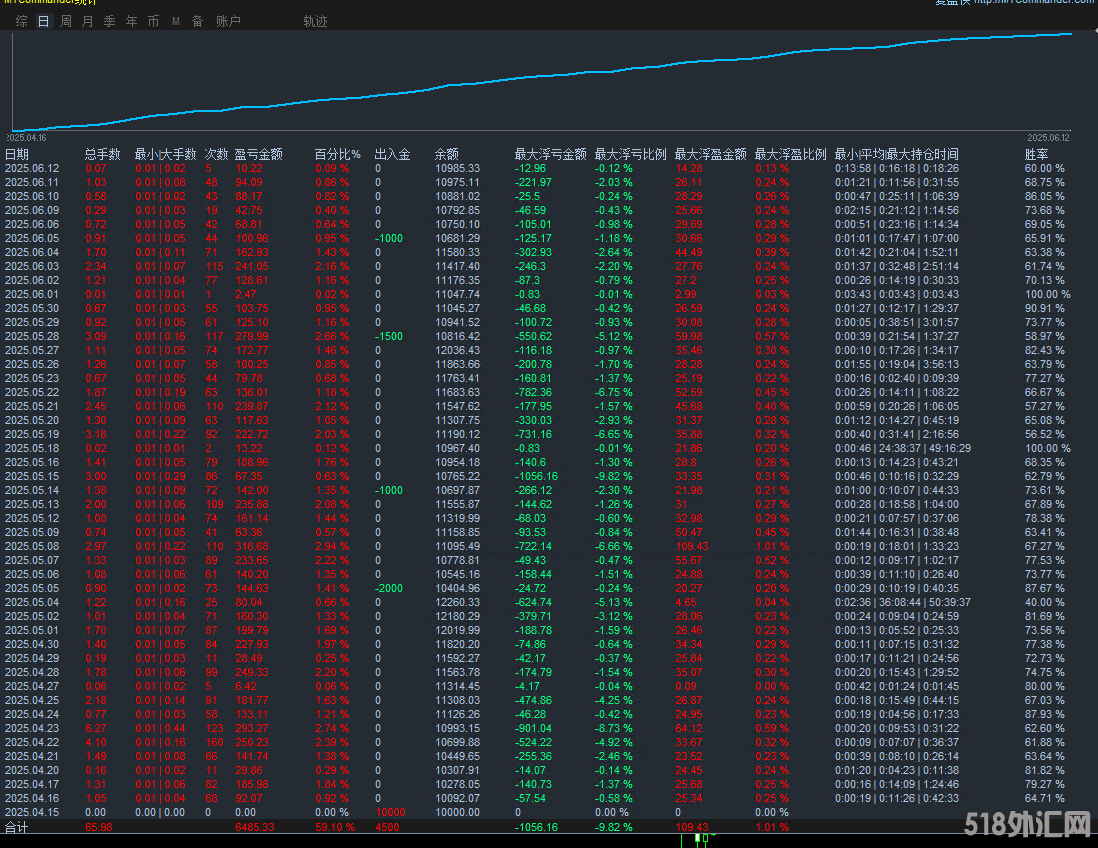This screenshot has height=848, width=1098.
Task: Open the 年 (yearly) tab
Action: point(132,21)
